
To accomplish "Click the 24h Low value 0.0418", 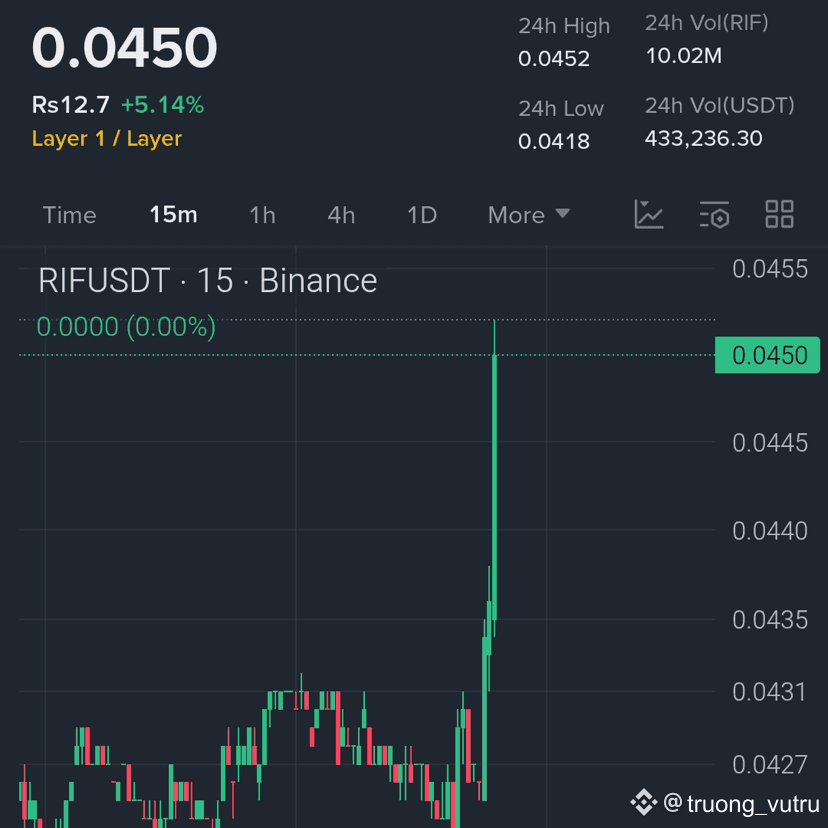I will coord(554,142).
